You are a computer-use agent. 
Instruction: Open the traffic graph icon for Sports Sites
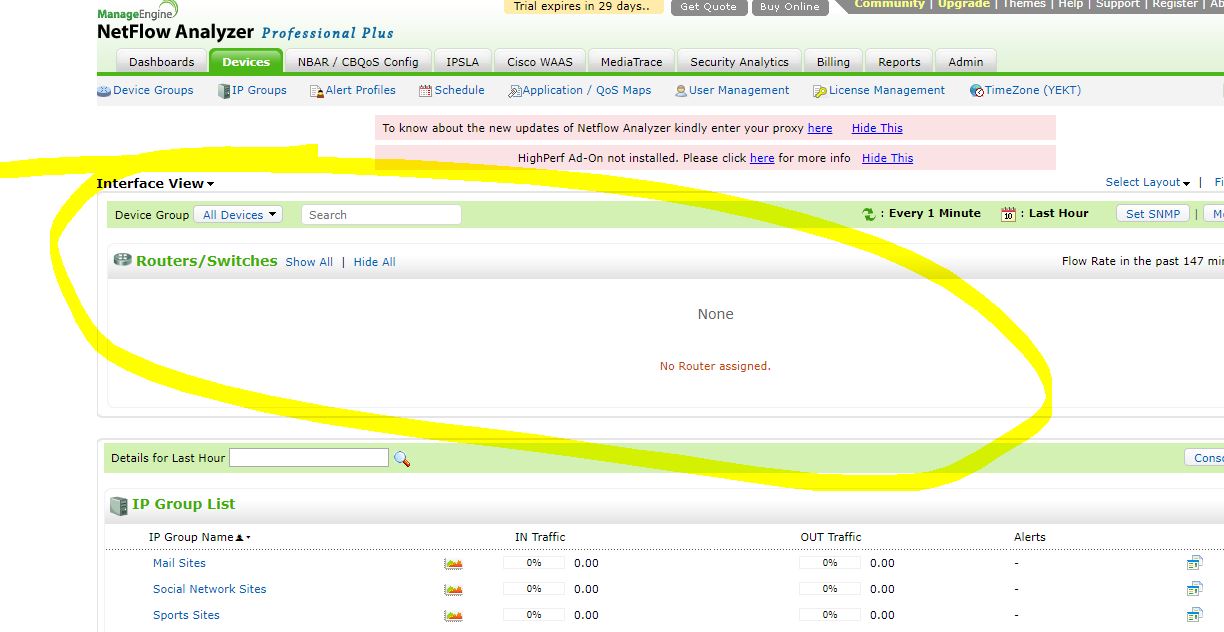[x=454, y=616]
